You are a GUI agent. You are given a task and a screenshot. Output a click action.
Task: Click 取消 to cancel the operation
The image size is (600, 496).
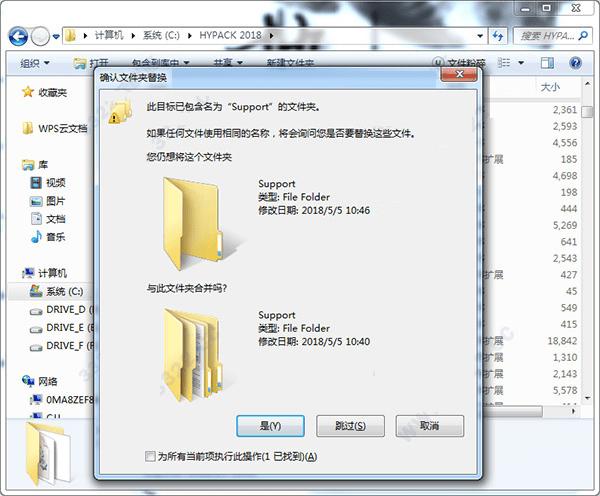[430, 426]
